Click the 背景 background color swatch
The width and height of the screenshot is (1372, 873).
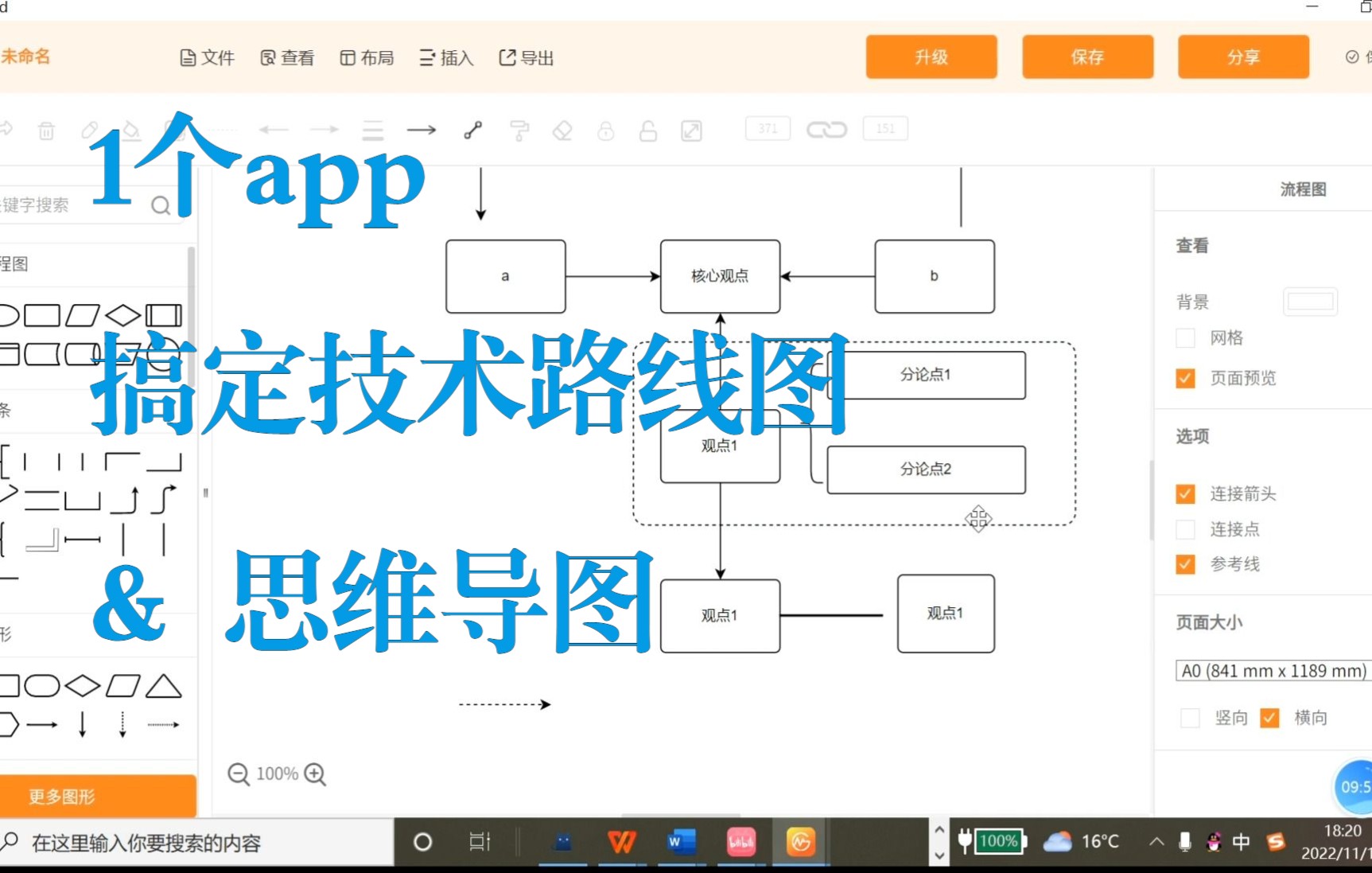click(x=1310, y=301)
